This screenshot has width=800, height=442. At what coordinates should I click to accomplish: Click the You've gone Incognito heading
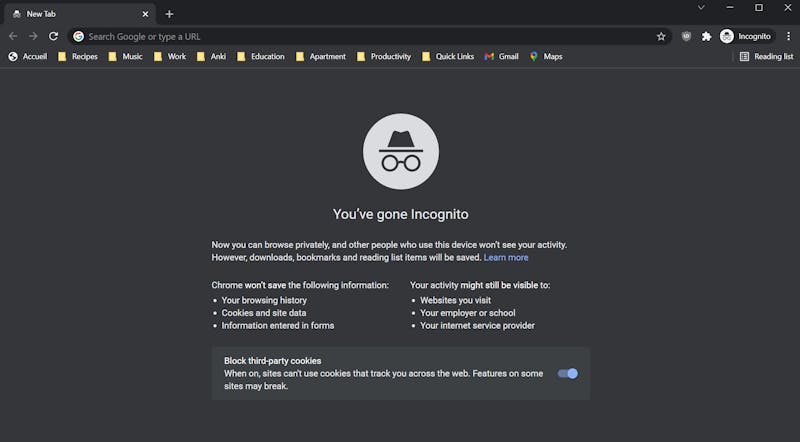point(401,214)
